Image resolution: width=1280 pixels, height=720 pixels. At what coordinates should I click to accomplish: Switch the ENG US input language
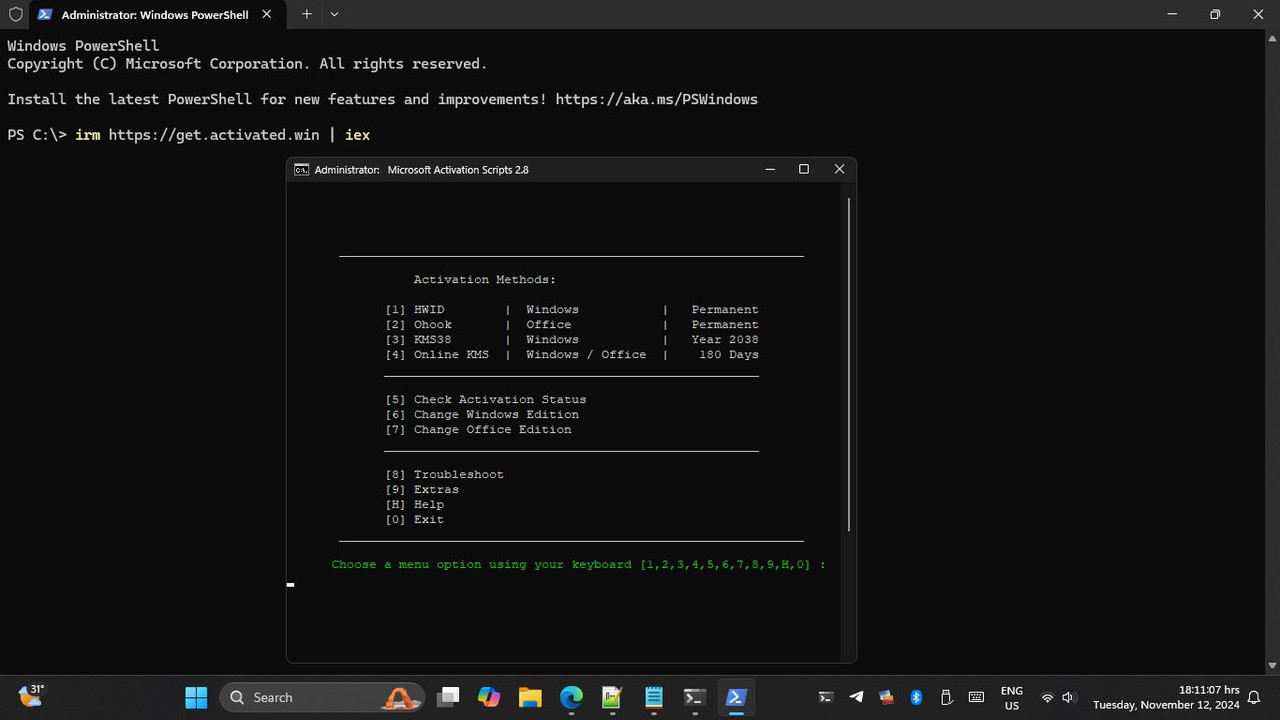pos(1012,697)
